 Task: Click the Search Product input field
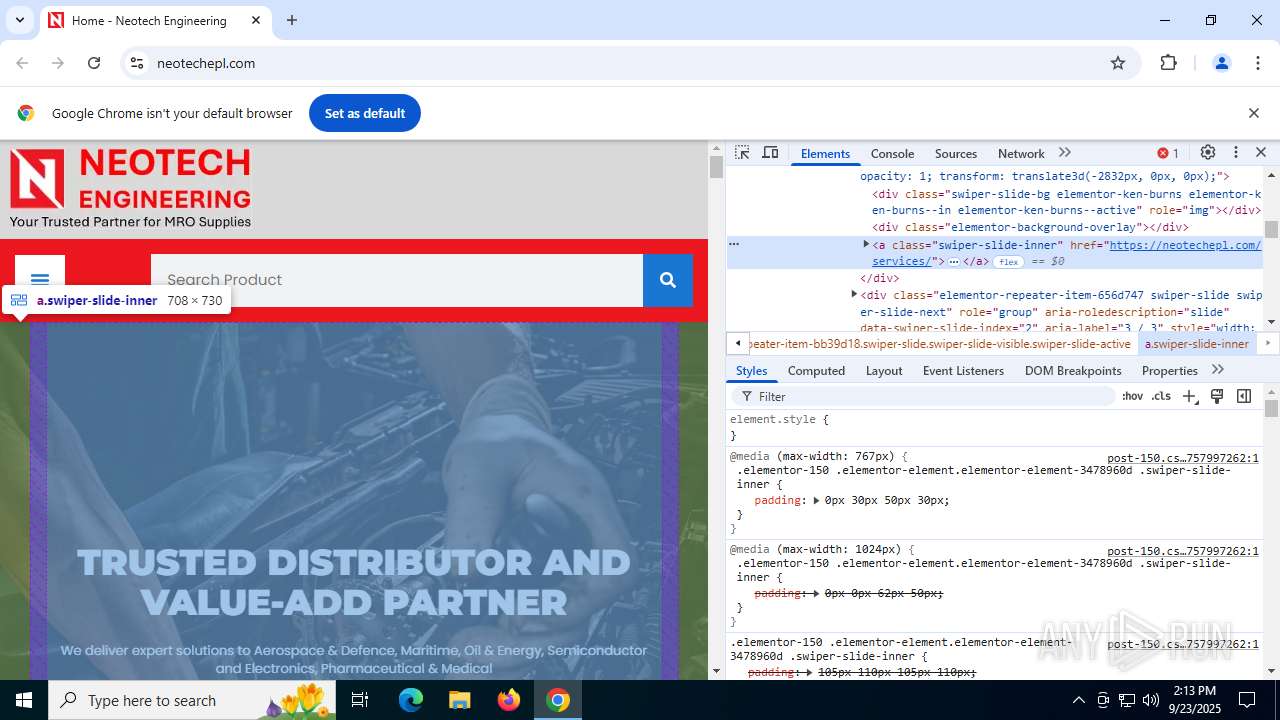pyautogui.click(x=396, y=280)
